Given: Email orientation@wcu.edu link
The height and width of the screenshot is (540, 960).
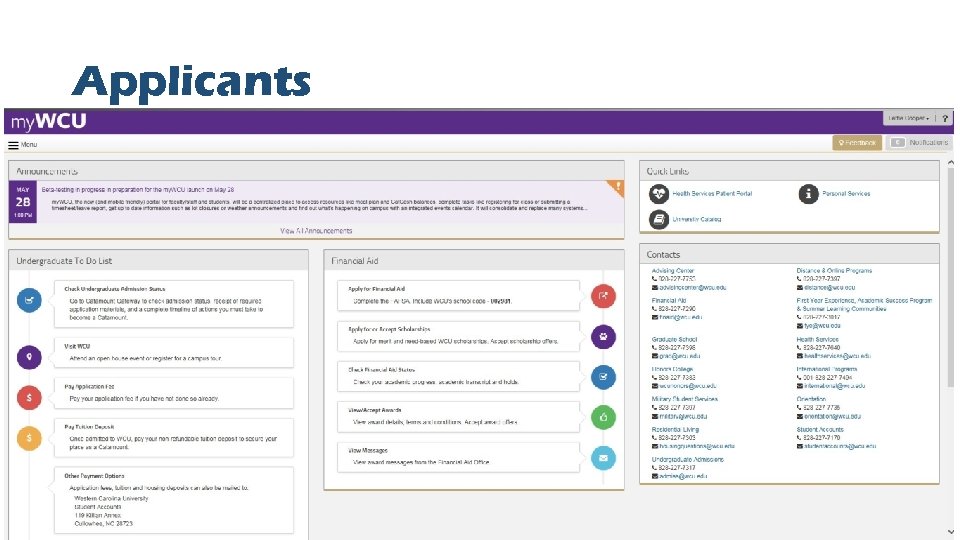Looking at the screenshot, I should [832, 416].
